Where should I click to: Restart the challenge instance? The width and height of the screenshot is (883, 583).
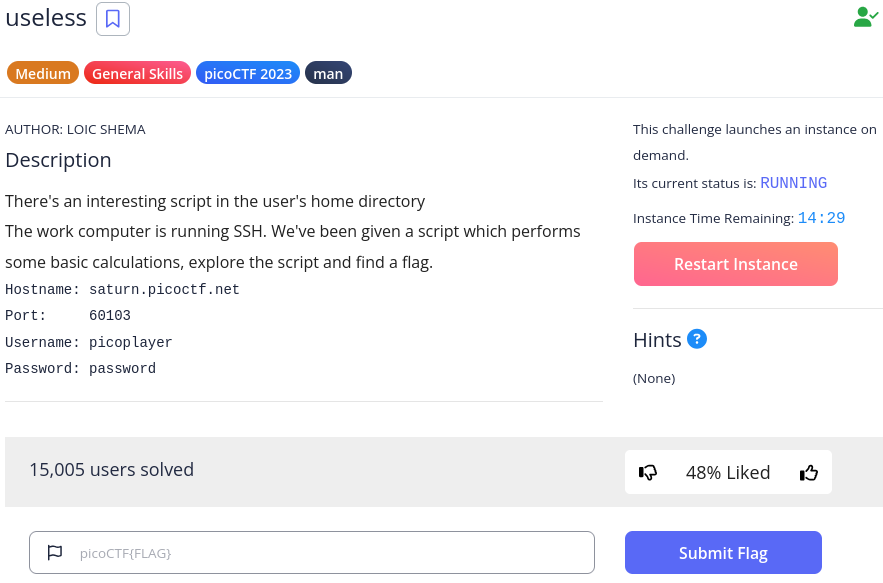[735, 264]
